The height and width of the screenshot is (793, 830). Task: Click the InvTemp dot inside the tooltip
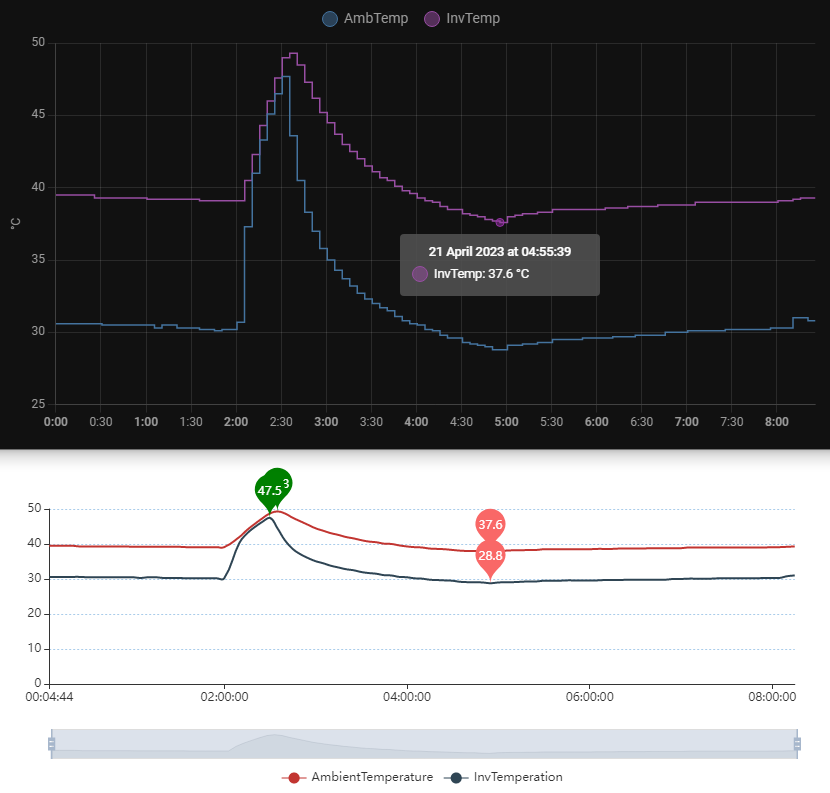click(421, 273)
